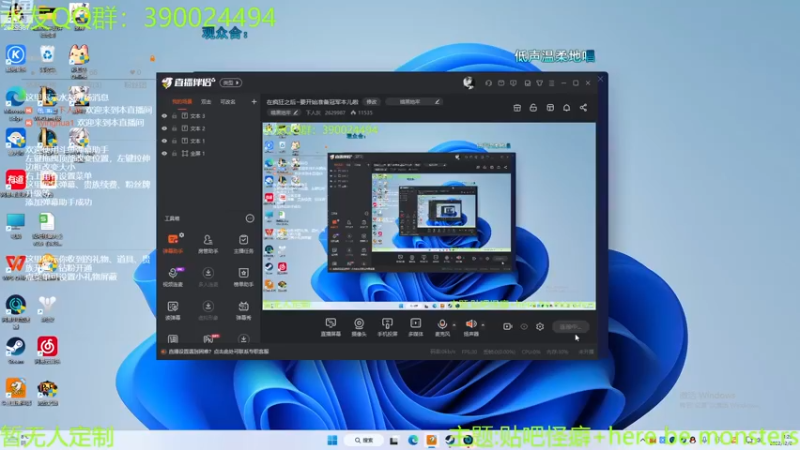The height and width of the screenshot is (450, 800).
Task: Open the notification bell above preview
Action: click(x=566, y=108)
